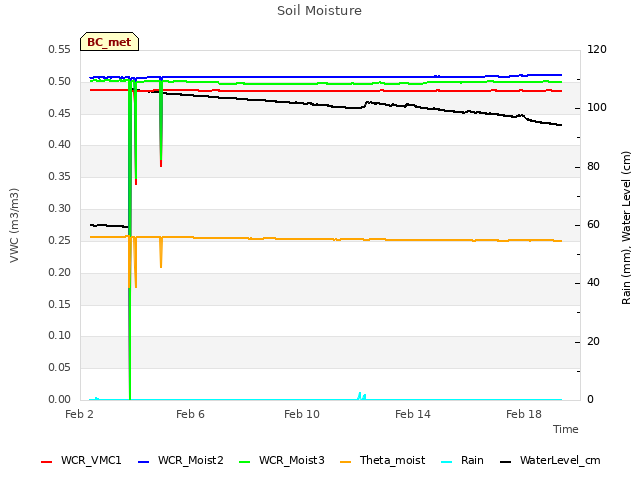Click the 0.05 left axis value

[x=59, y=367]
